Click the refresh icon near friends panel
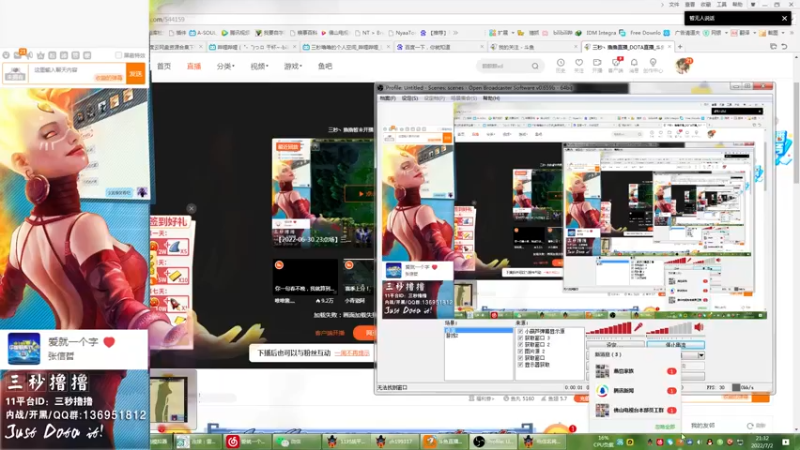The image size is (800, 450). coord(750,426)
